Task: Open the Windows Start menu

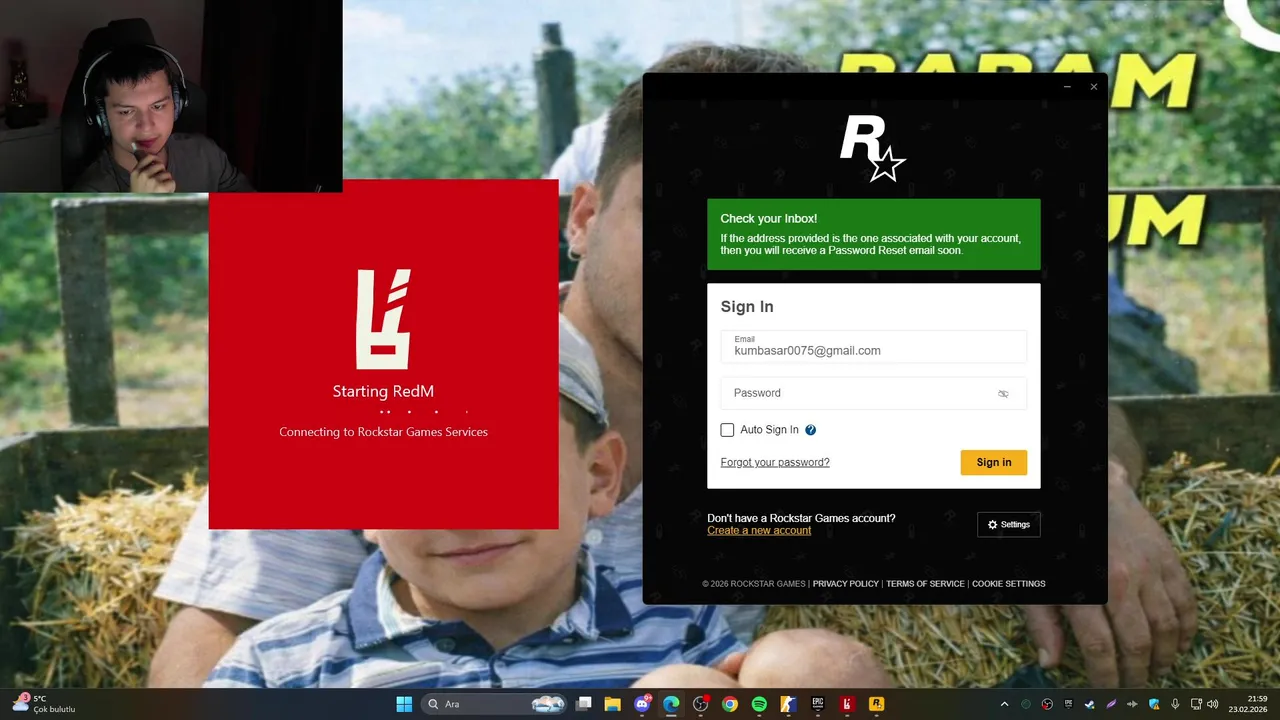Action: [x=404, y=704]
